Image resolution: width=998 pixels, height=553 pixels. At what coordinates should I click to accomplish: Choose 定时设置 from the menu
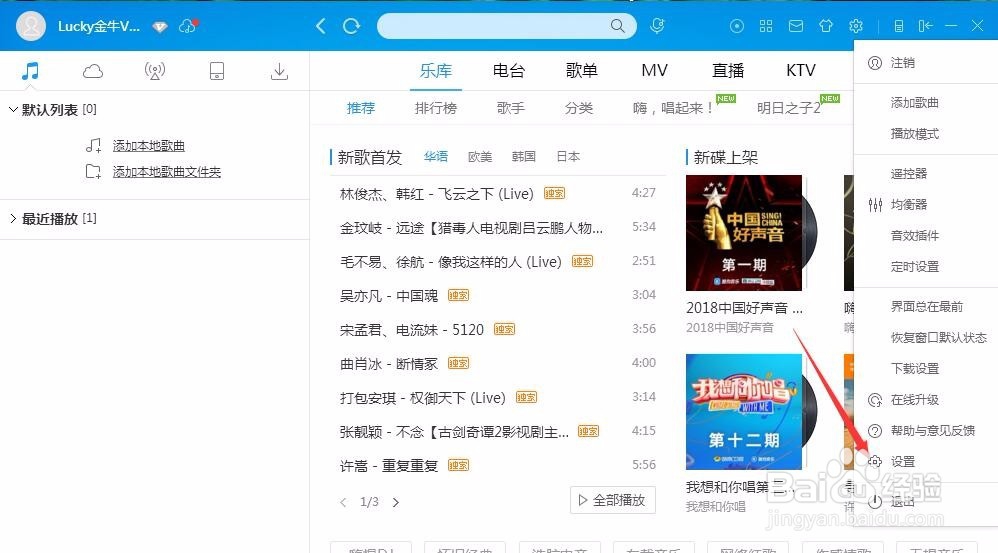pyautogui.click(x=915, y=267)
